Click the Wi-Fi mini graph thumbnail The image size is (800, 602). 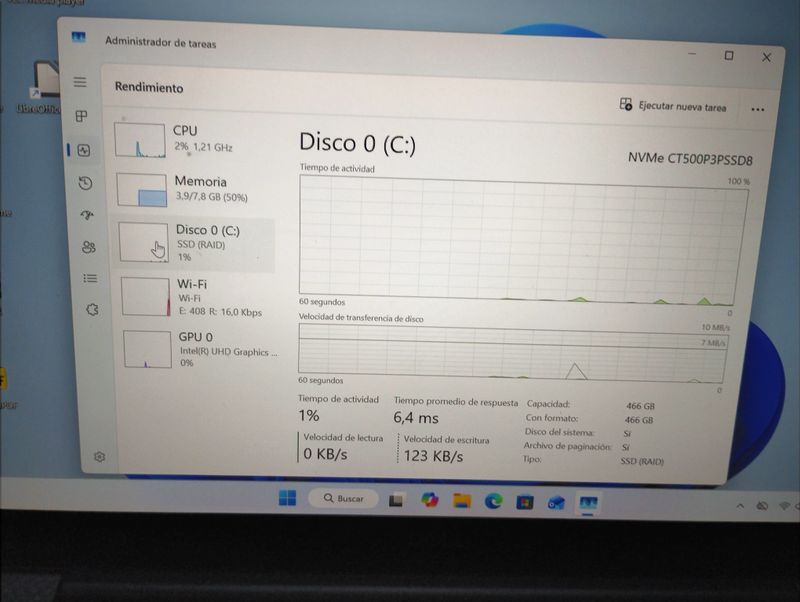(x=145, y=297)
